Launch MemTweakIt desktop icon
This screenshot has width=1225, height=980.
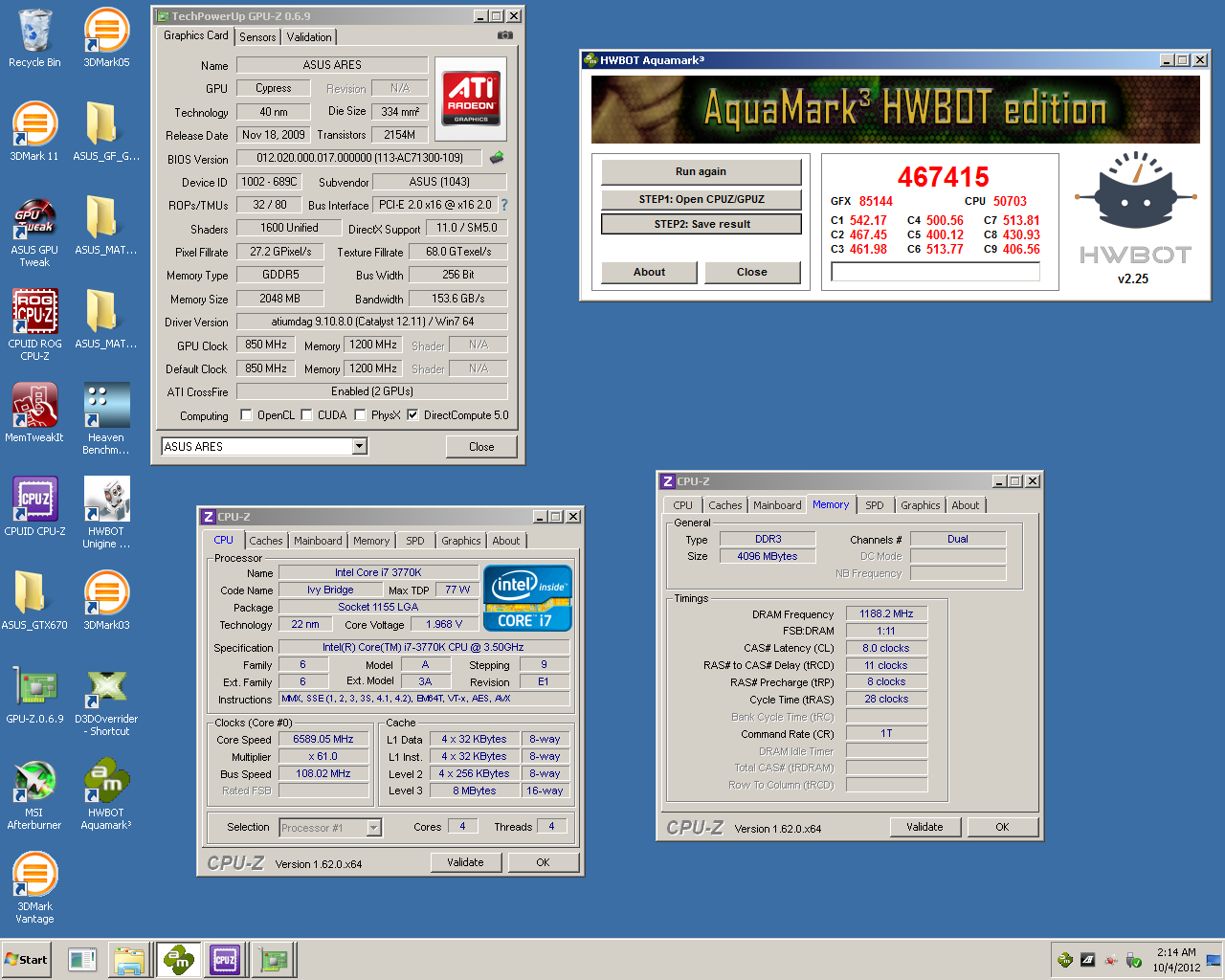34,412
